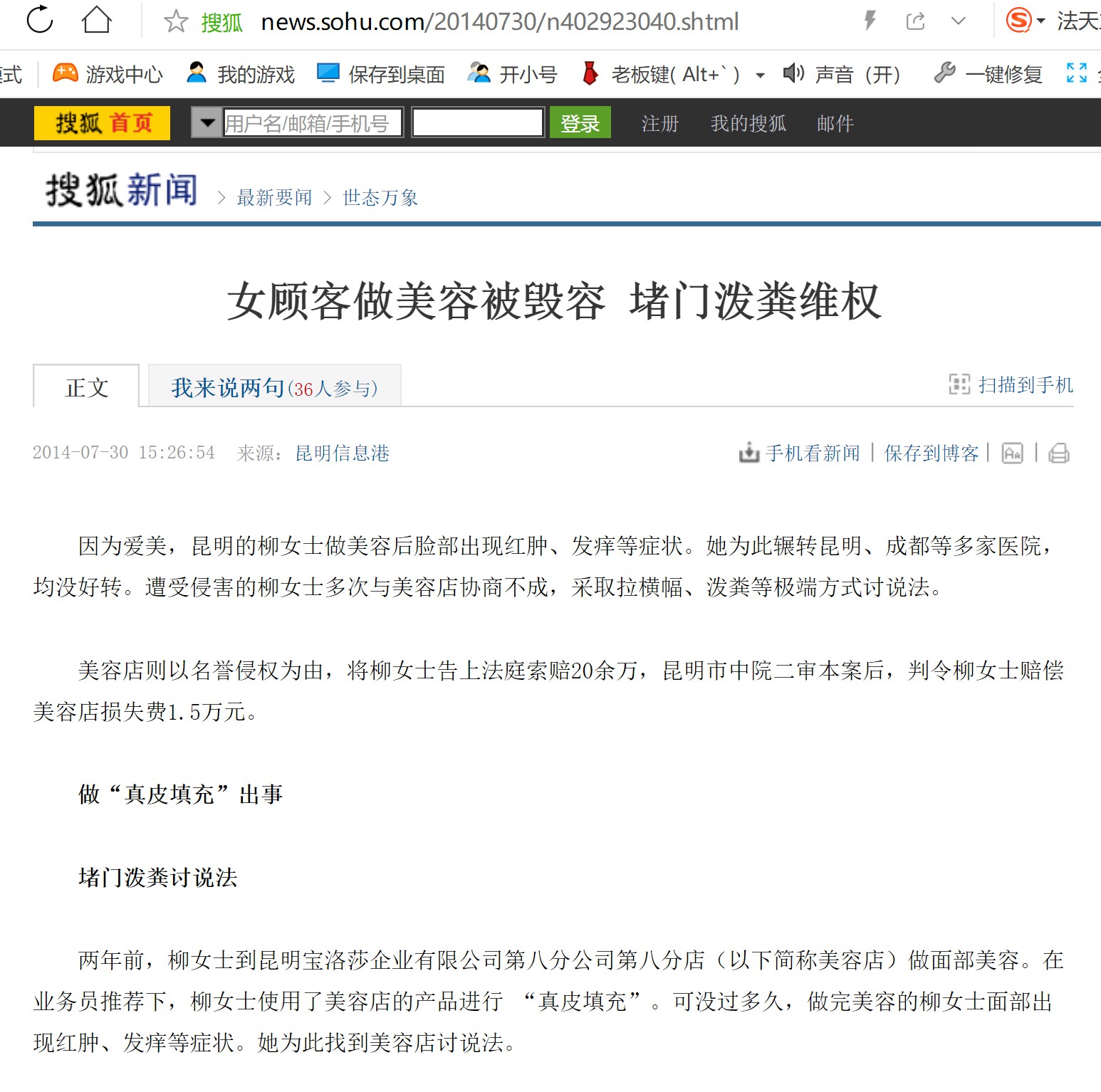Go to browser home page icon

[97, 20]
